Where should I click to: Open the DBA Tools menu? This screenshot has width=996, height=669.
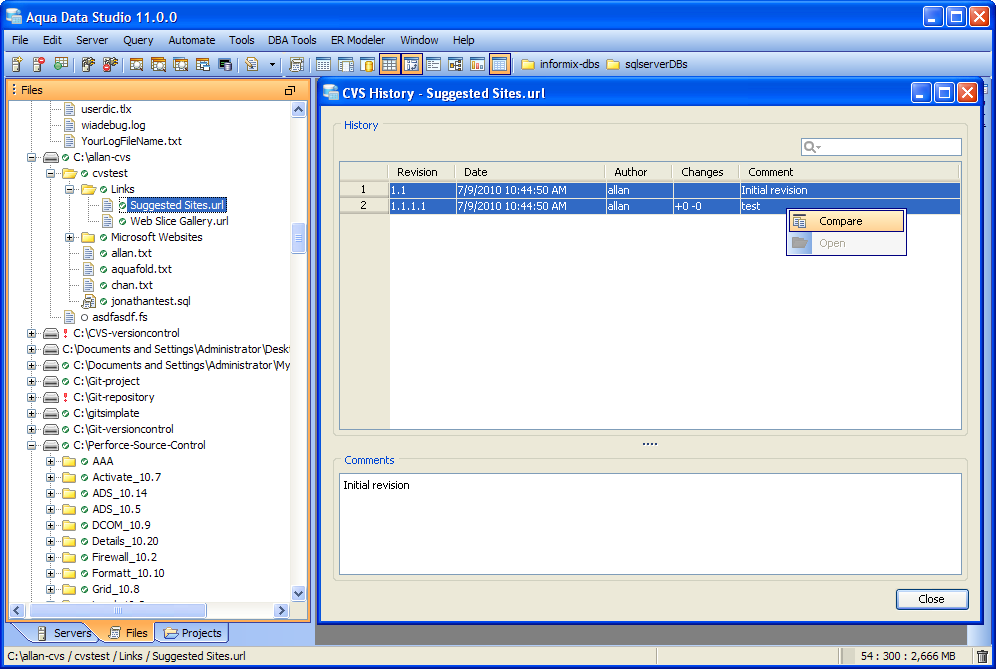coord(292,40)
